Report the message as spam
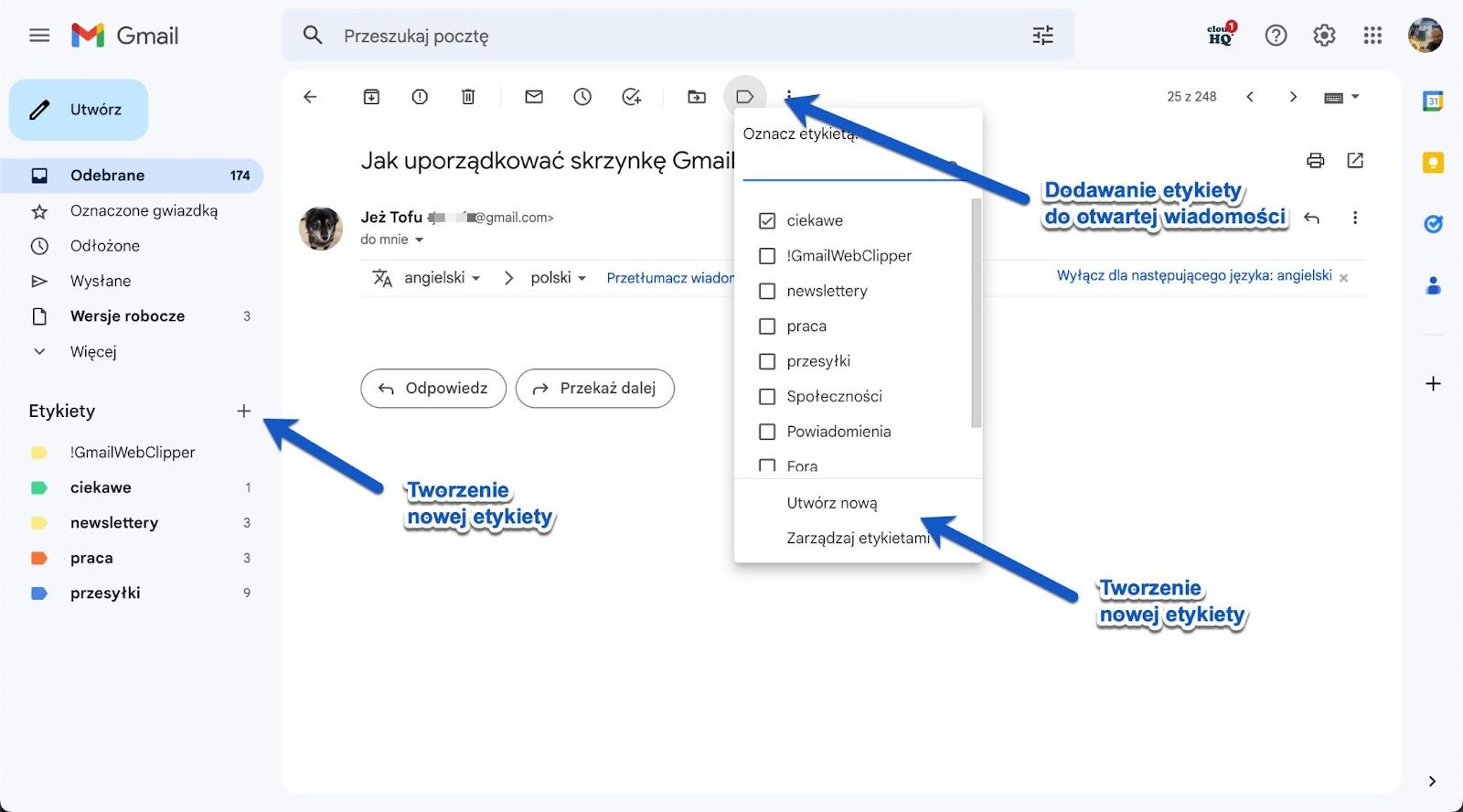This screenshot has width=1463, height=812. (420, 97)
